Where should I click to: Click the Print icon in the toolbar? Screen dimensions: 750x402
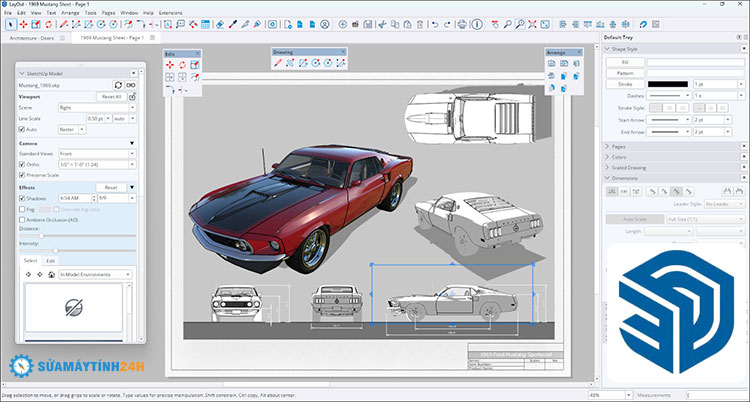[462, 24]
